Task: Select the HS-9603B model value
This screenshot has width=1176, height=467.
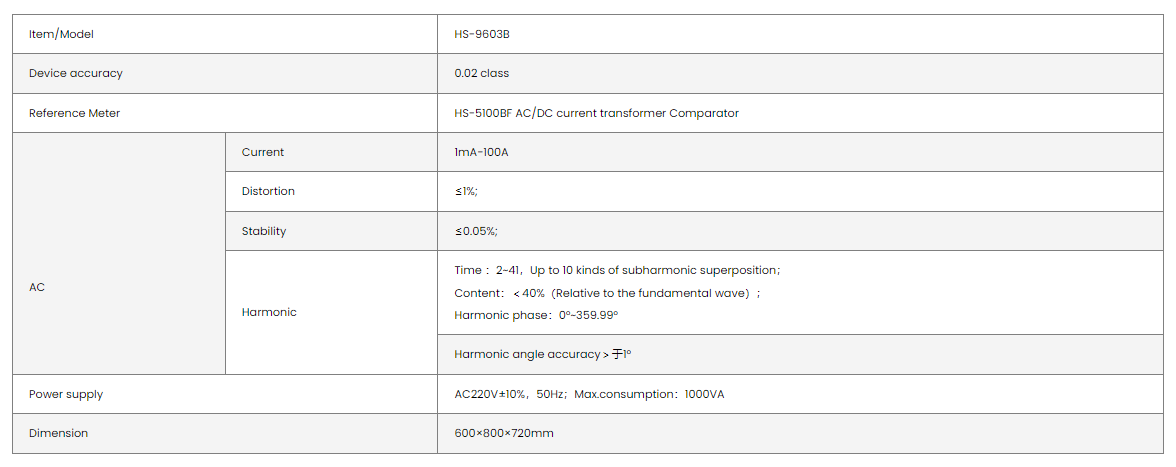Action: coord(482,34)
